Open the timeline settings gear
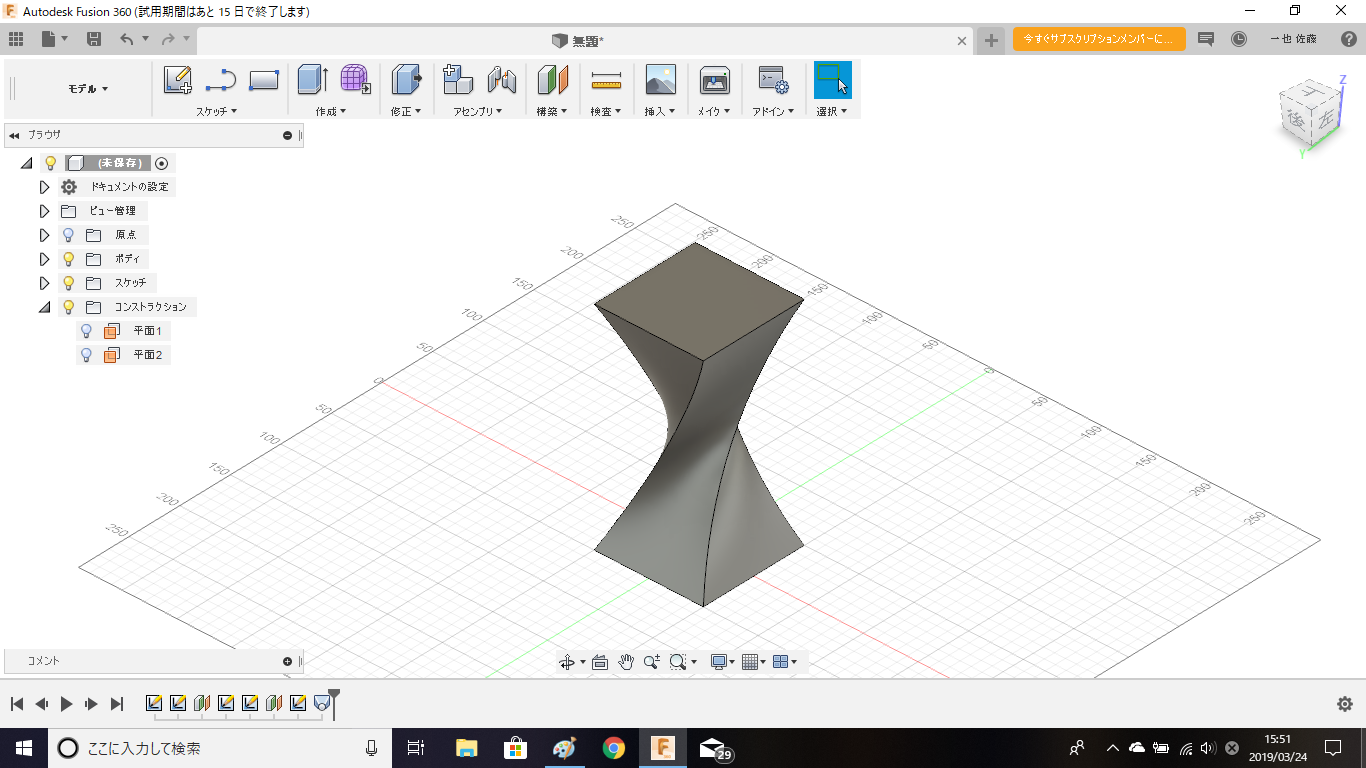Image resolution: width=1366 pixels, height=768 pixels. pos(1345,704)
